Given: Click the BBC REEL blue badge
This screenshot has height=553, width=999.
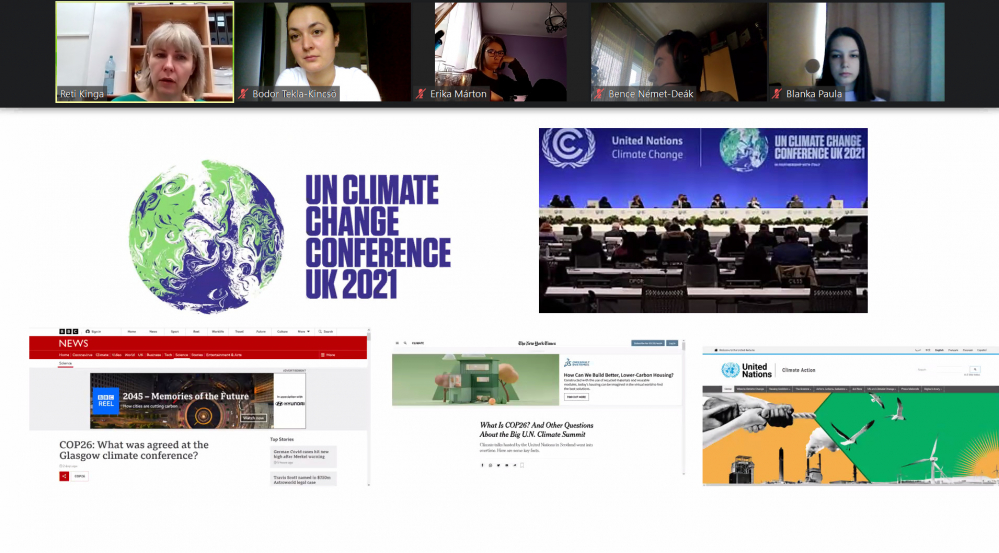Looking at the screenshot, I should [106, 400].
